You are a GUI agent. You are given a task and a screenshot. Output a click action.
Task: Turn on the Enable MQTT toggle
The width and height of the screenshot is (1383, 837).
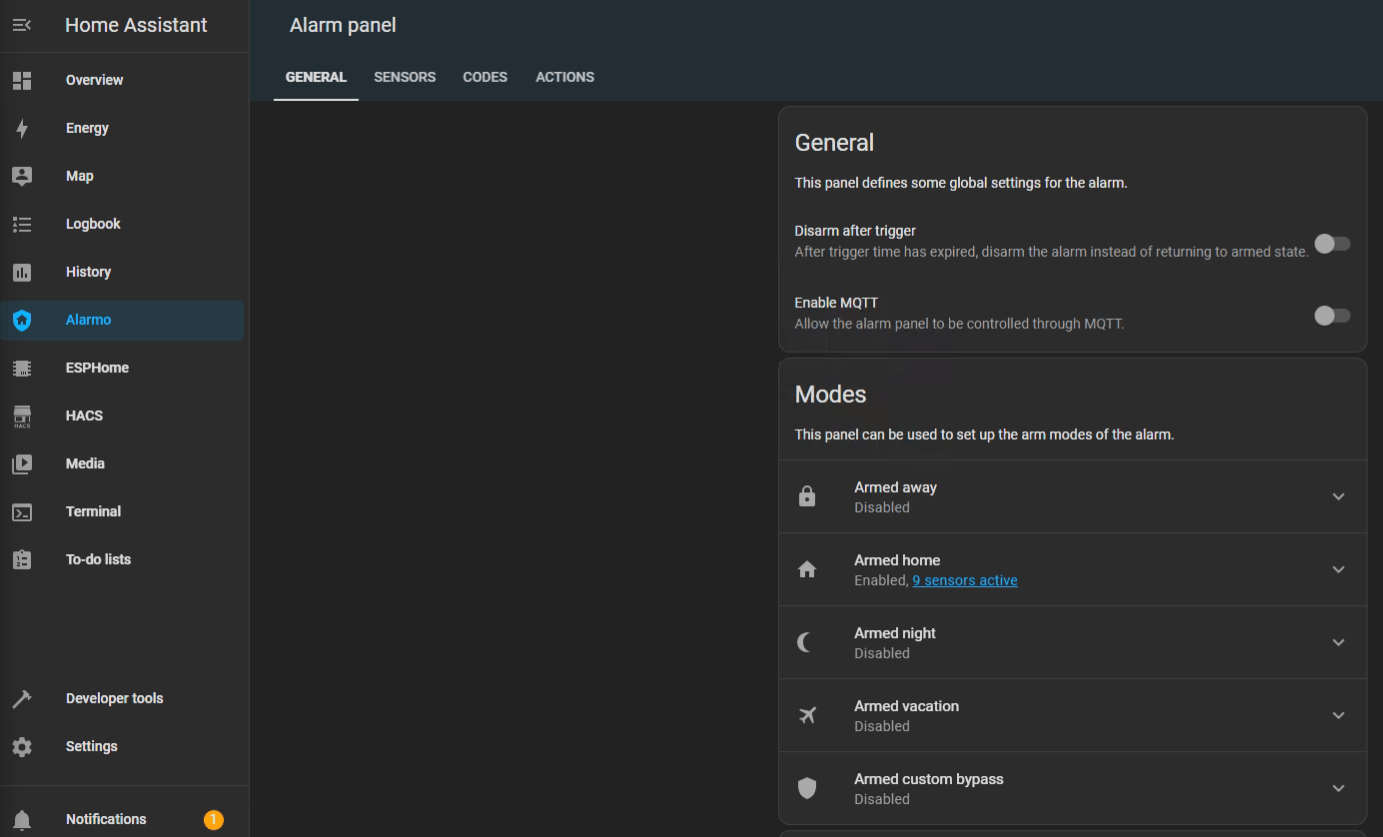click(1331, 315)
